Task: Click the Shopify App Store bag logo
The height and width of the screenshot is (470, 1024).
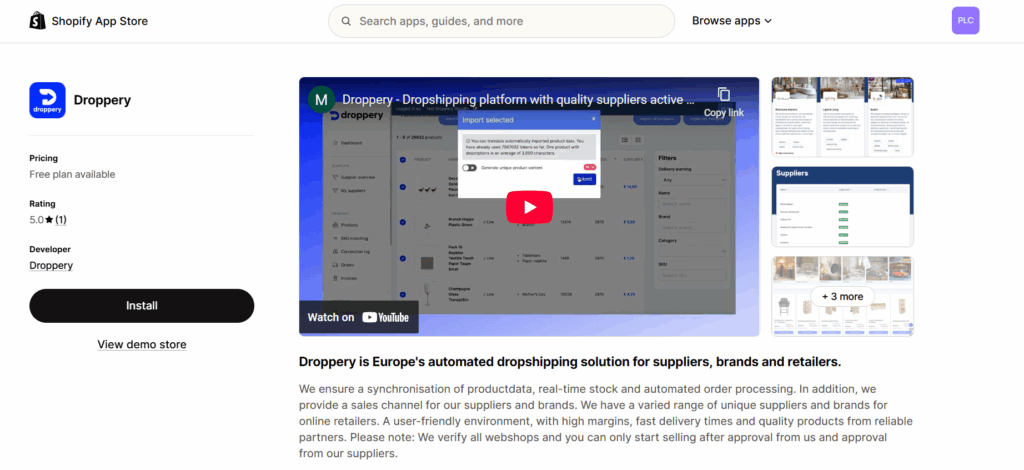Action: 37,21
